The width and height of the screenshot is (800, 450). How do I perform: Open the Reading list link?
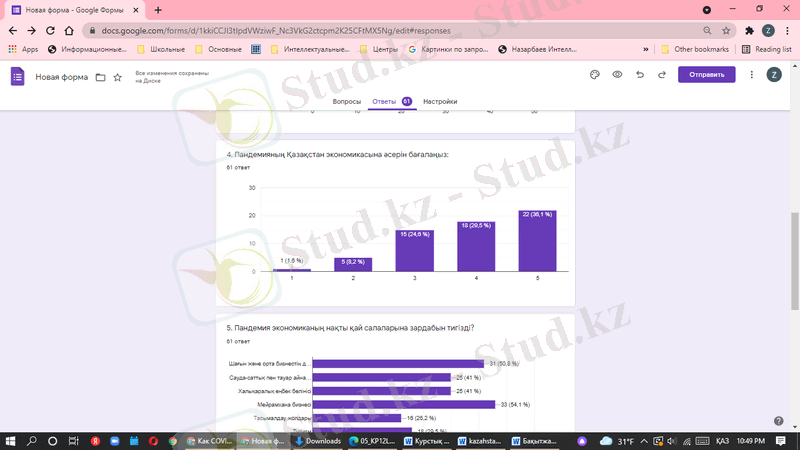(x=766, y=49)
